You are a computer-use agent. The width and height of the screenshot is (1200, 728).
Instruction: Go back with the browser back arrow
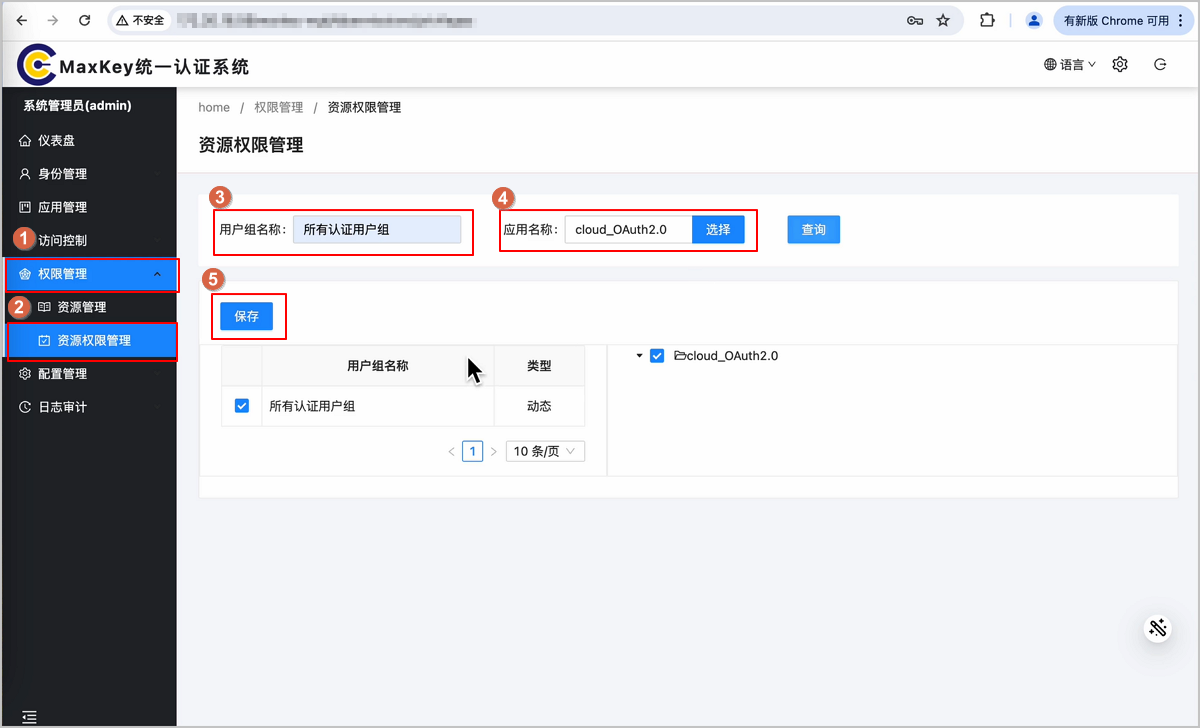point(22,20)
